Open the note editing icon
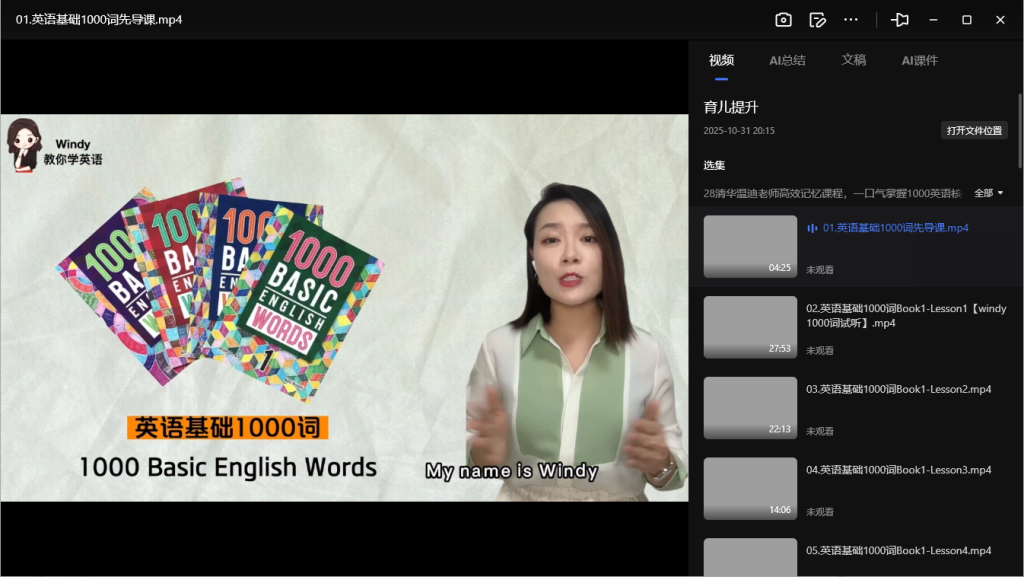Image resolution: width=1024 pixels, height=577 pixels. 817,20
